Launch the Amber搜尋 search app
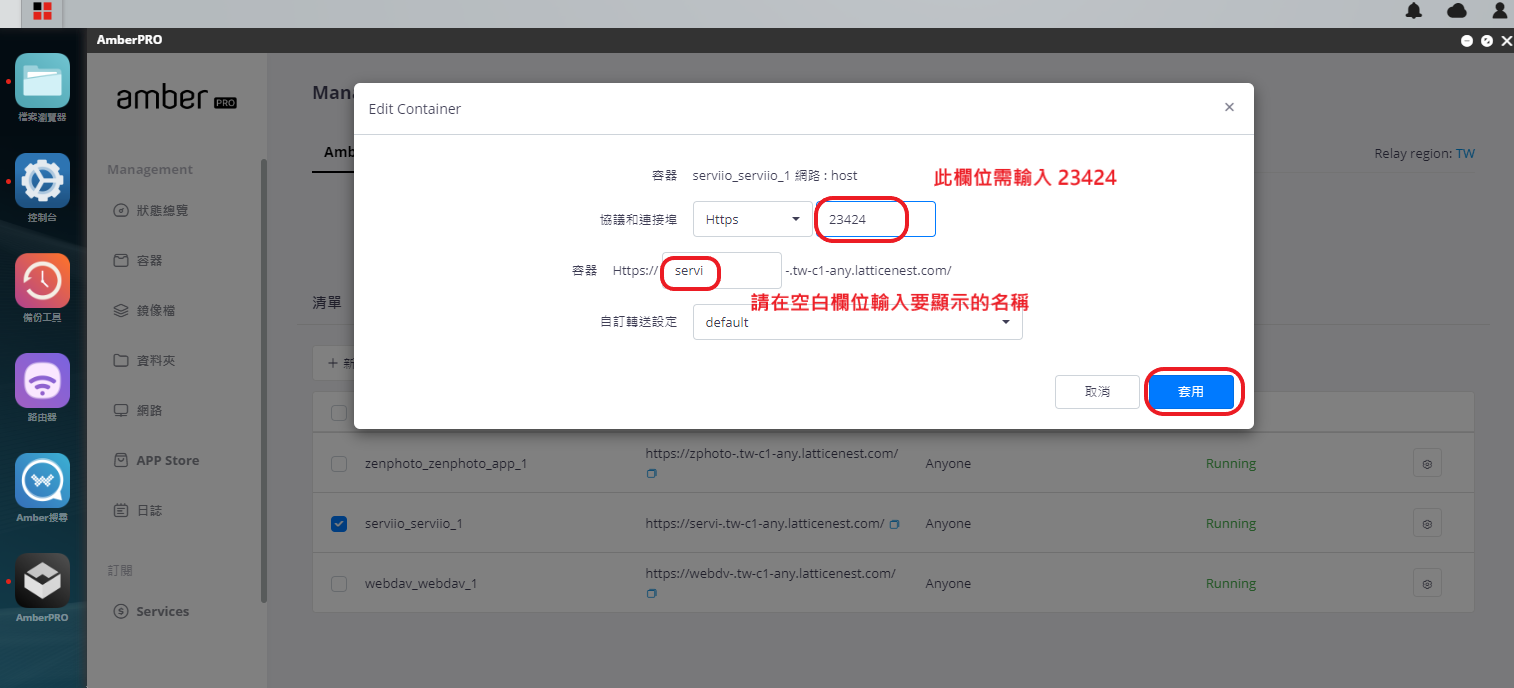The image size is (1514, 688). 42,481
